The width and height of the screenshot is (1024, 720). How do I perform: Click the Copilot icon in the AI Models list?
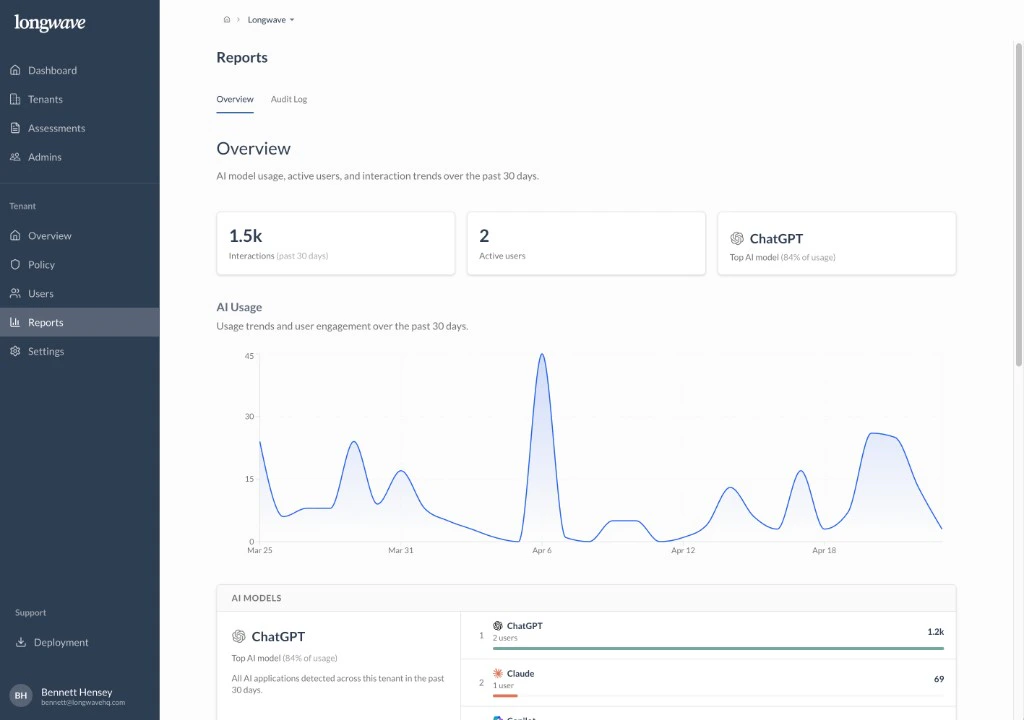pos(499,717)
